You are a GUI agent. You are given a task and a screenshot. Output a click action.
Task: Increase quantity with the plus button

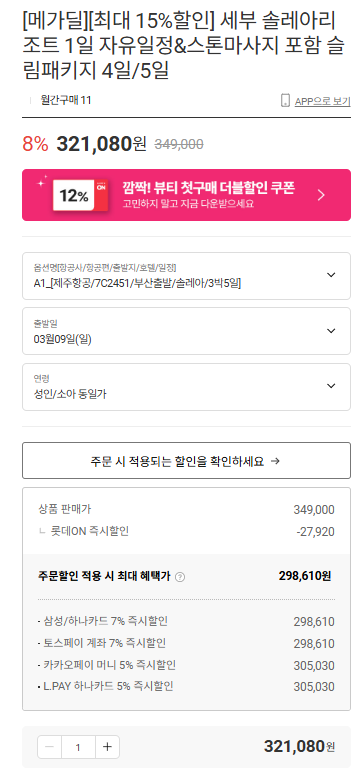tap(107, 747)
